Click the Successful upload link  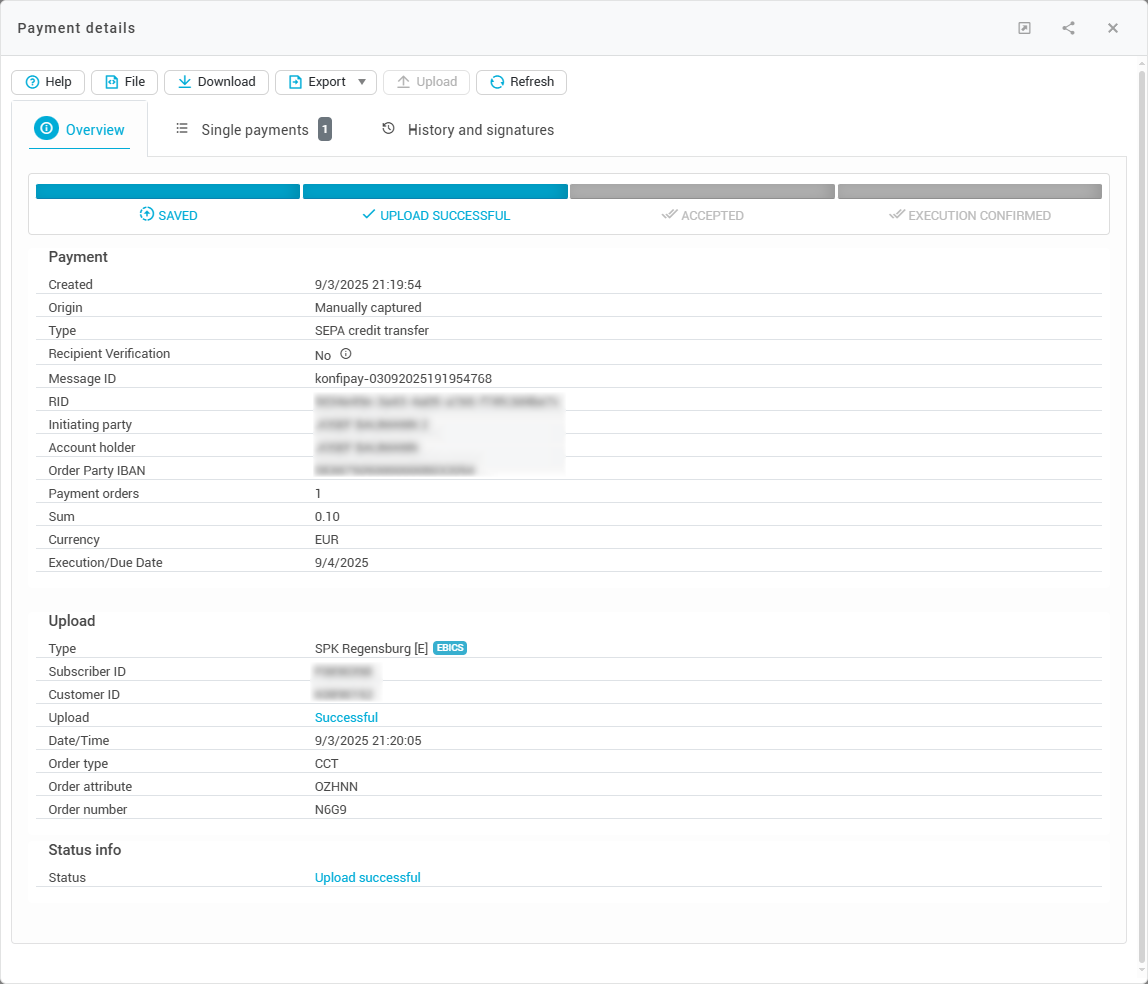pos(346,718)
